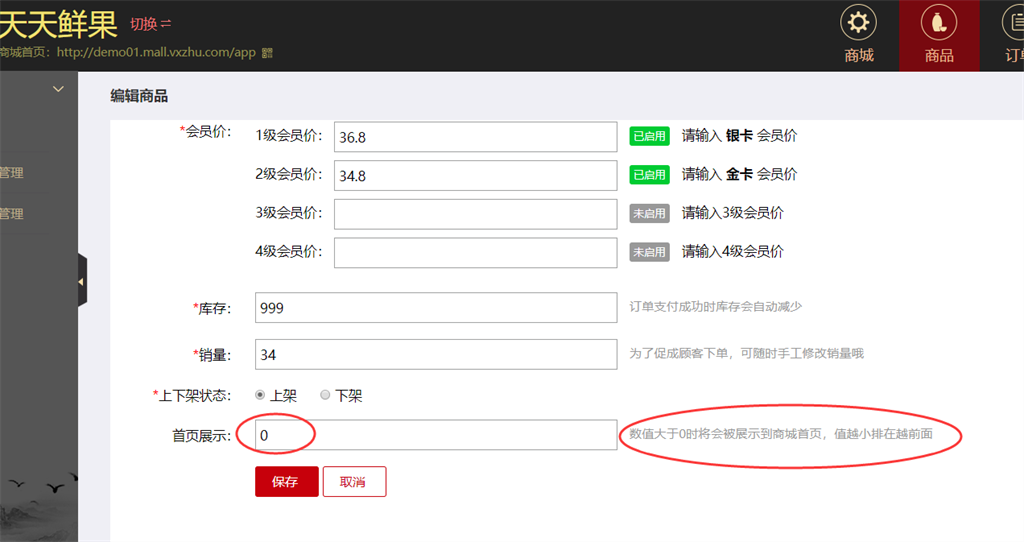Image resolution: width=1024 pixels, height=542 pixels.
Task: Click the QR code icon beside the URL
Action: tap(267, 53)
